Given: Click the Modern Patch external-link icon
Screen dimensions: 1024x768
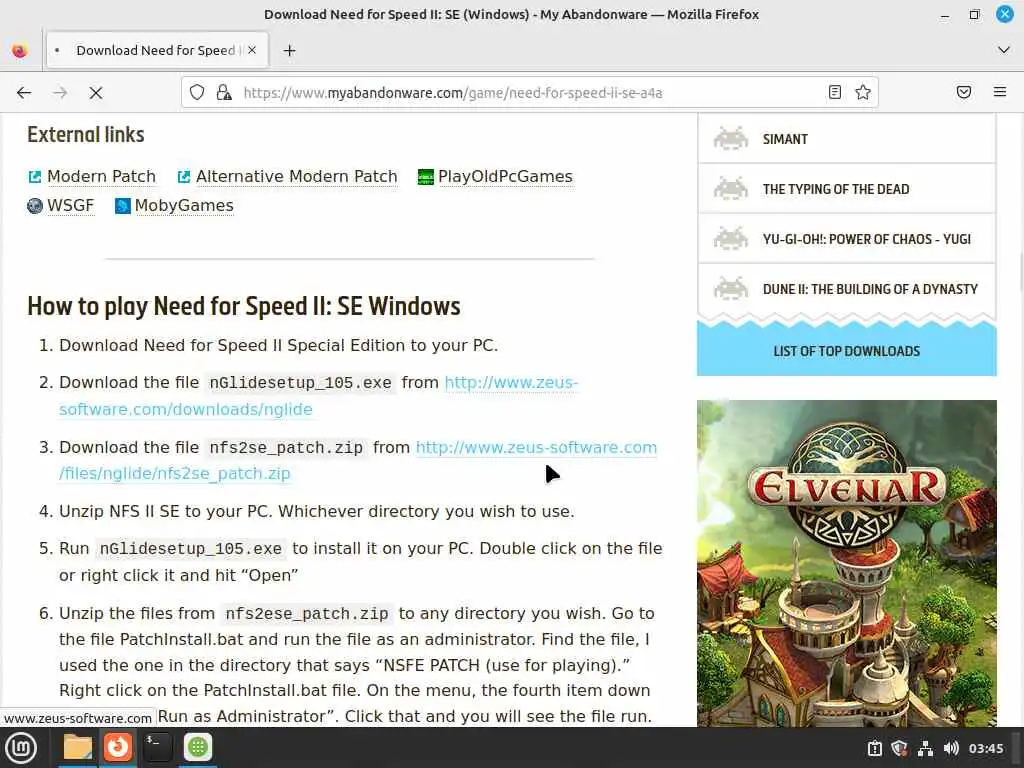Looking at the screenshot, I should 35,177.
